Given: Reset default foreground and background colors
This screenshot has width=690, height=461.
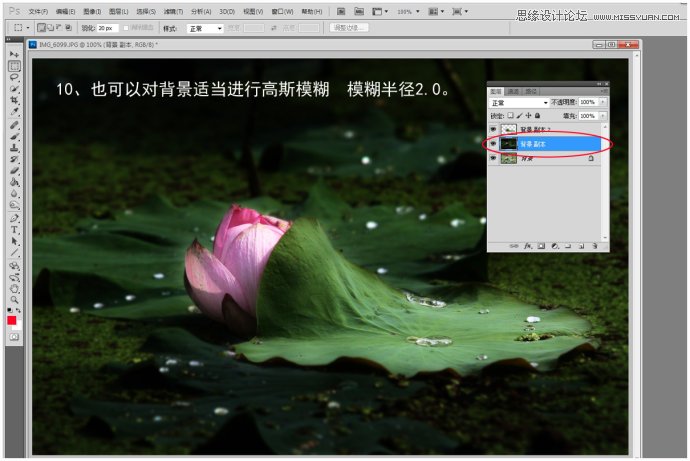Looking at the screenshot, I should click(x=10, y=311).
